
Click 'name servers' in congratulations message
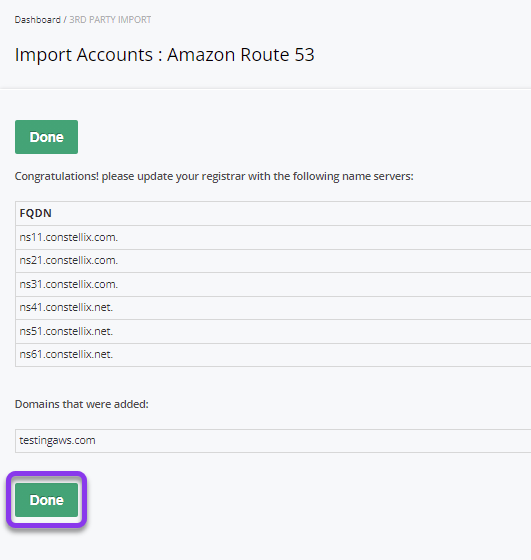[377, 176]
